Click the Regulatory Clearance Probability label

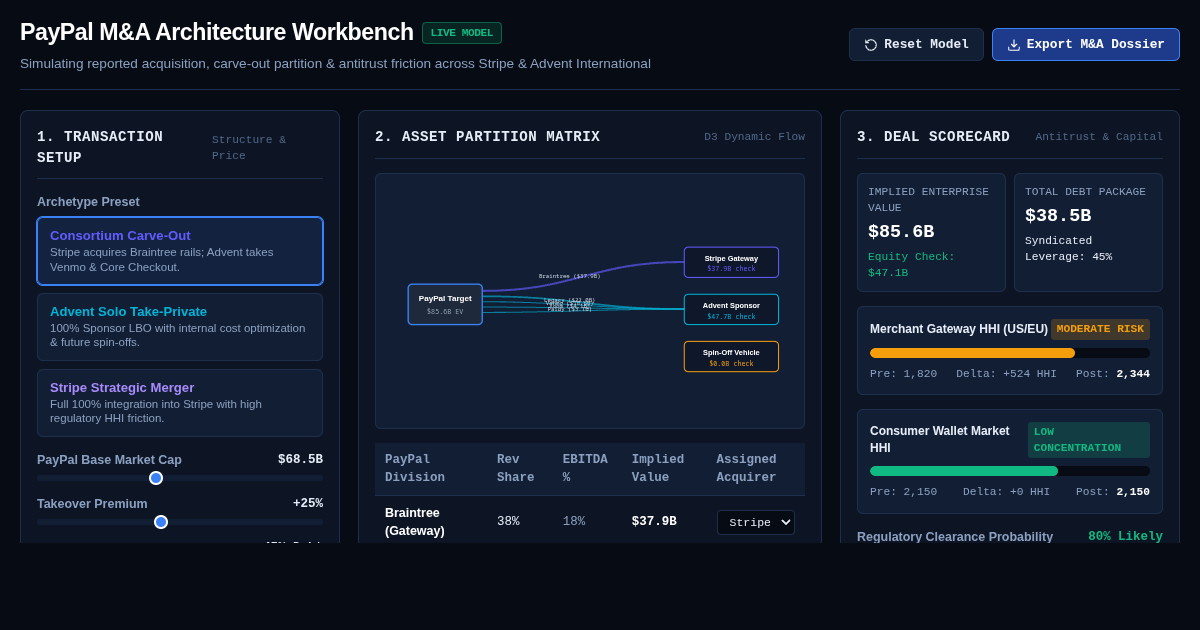(955, 537)
